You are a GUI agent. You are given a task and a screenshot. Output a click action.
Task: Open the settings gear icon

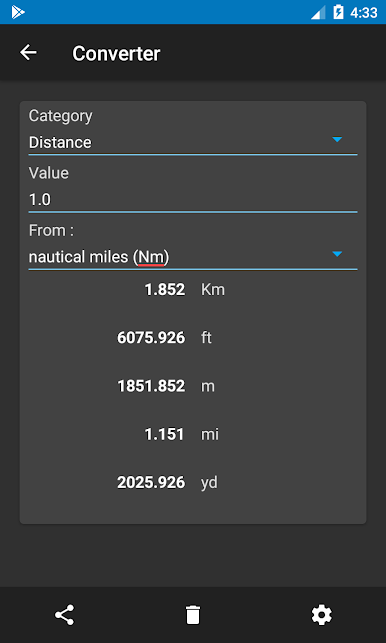tap(322, 615)
